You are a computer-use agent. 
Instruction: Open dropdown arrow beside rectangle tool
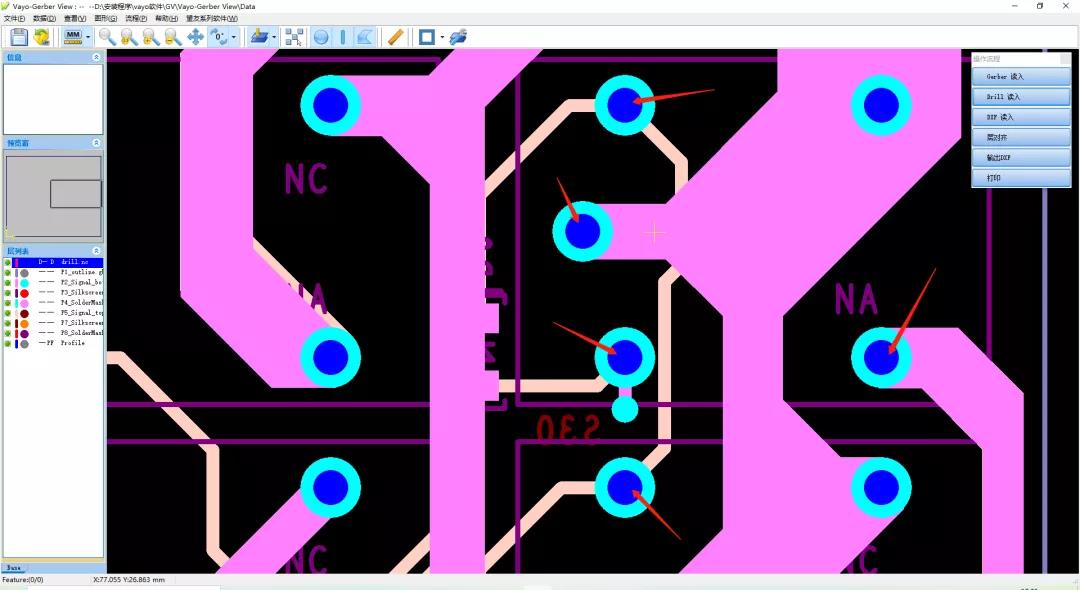pyautogui.click(x=441, y=37)
